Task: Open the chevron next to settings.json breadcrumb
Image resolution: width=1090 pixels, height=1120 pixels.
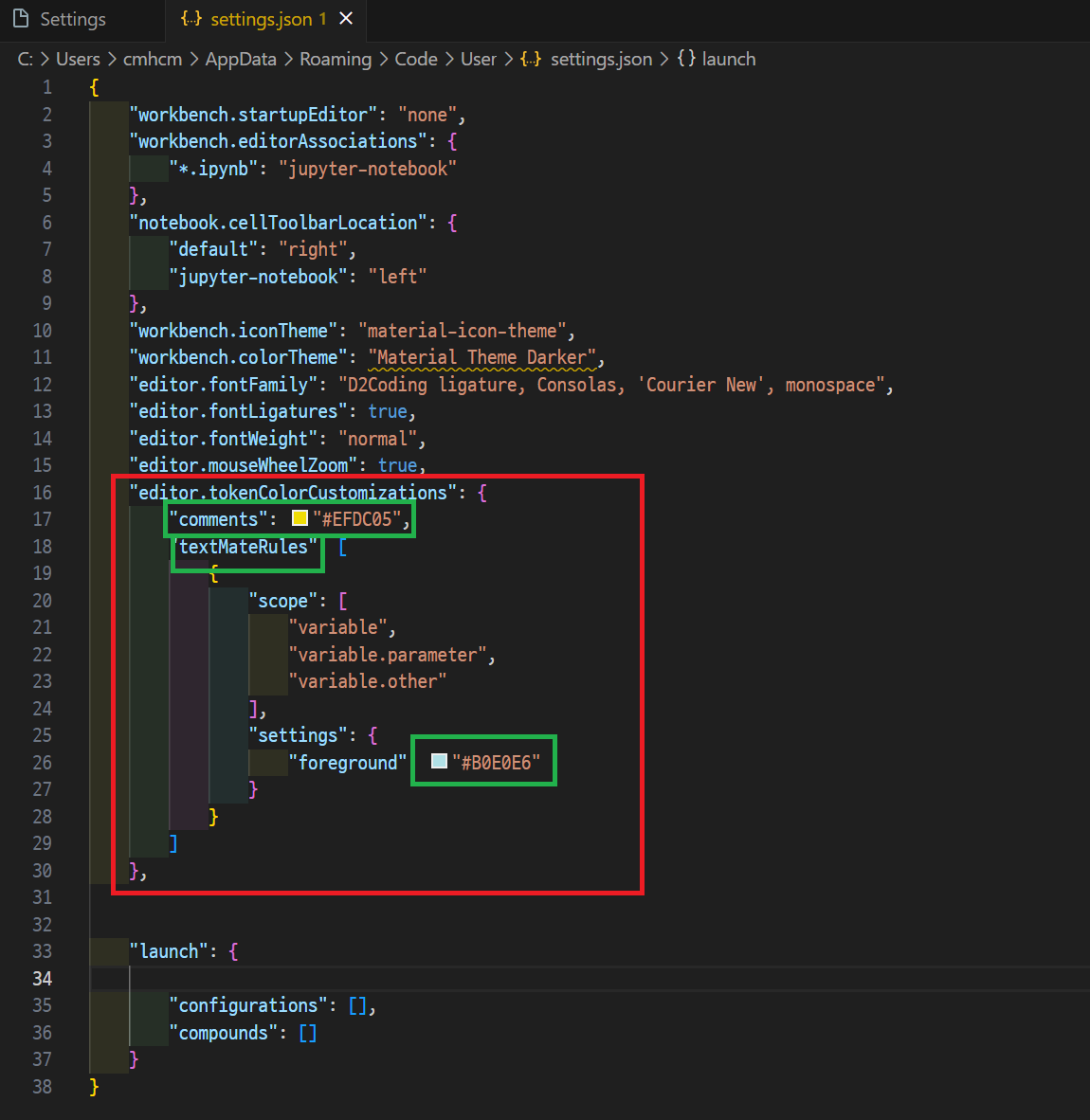Action: [x=663, y=59]
